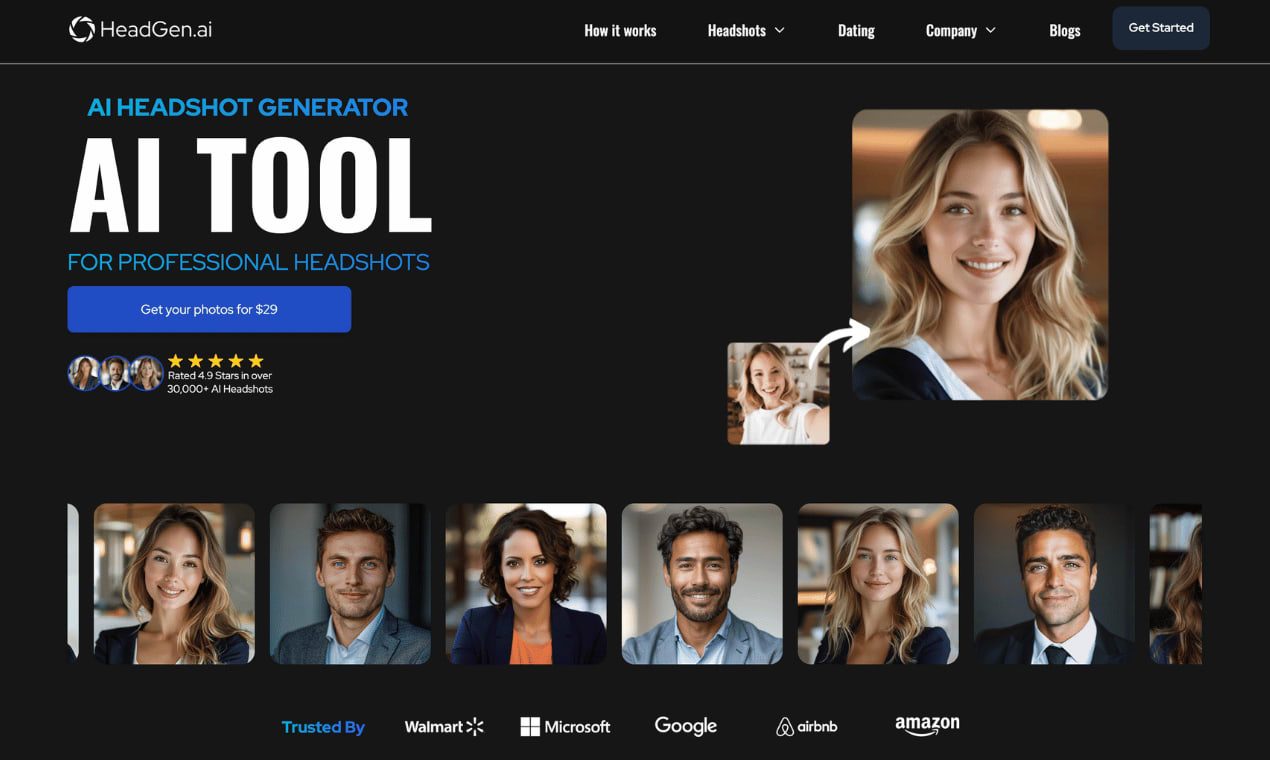Open the large blonde woman hero headshot

pos(980,254)
